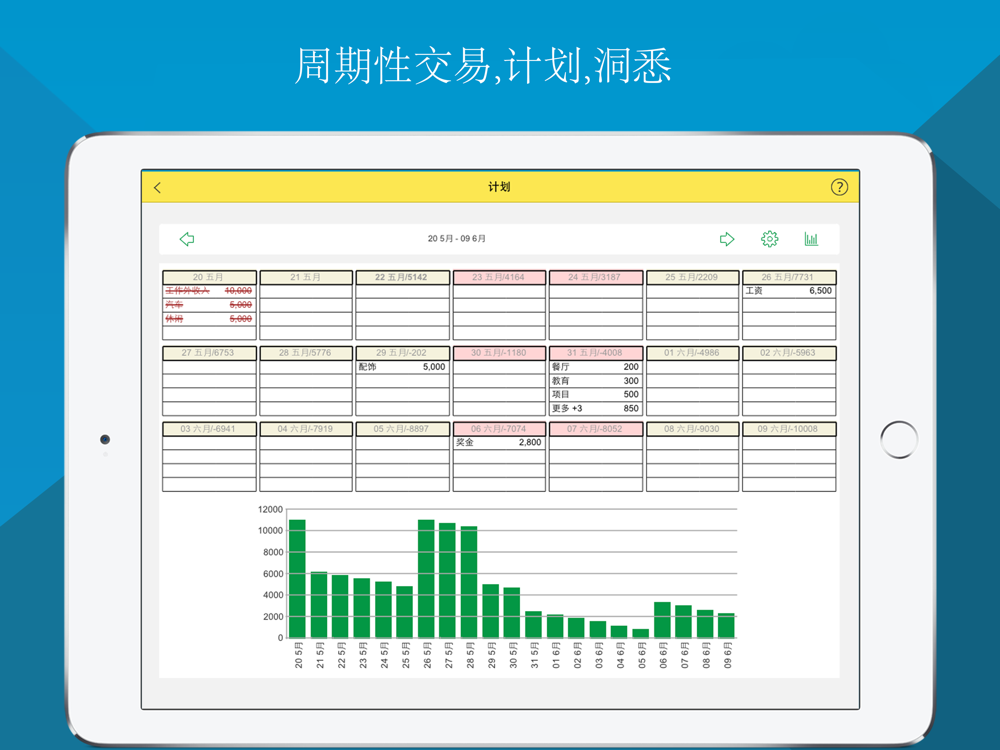Open plan settings gear icon
Screen dimensions: 1000x750
[770, 239]
